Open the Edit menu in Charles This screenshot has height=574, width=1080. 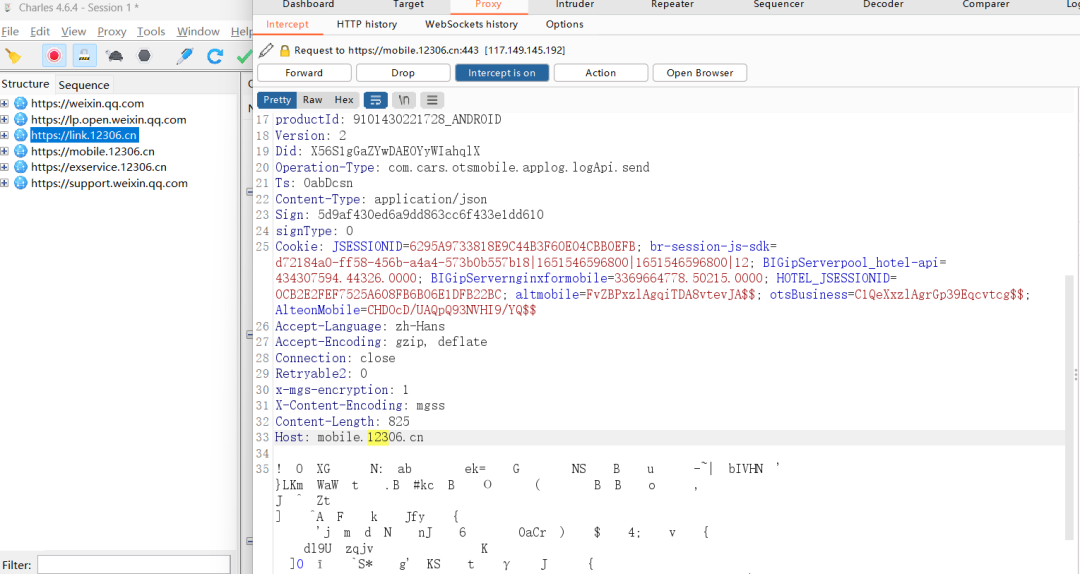coord(40,32)
